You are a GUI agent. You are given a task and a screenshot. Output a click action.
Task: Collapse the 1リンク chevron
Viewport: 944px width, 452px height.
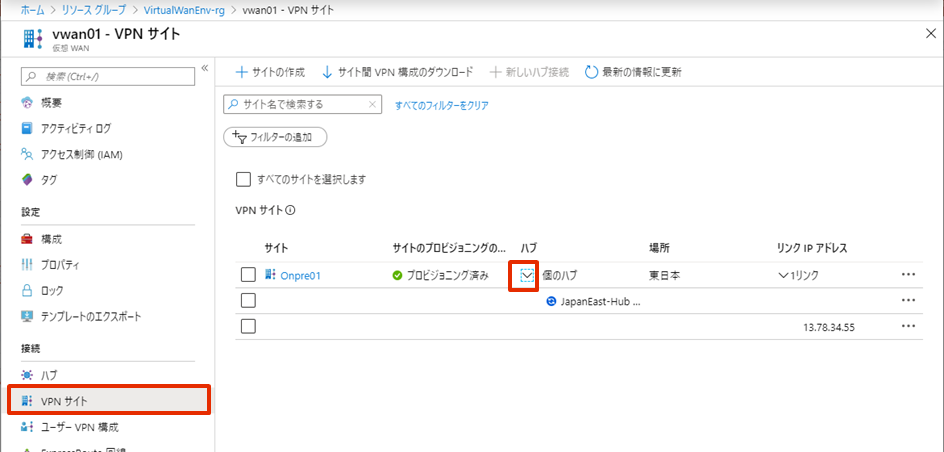[783, 276]
